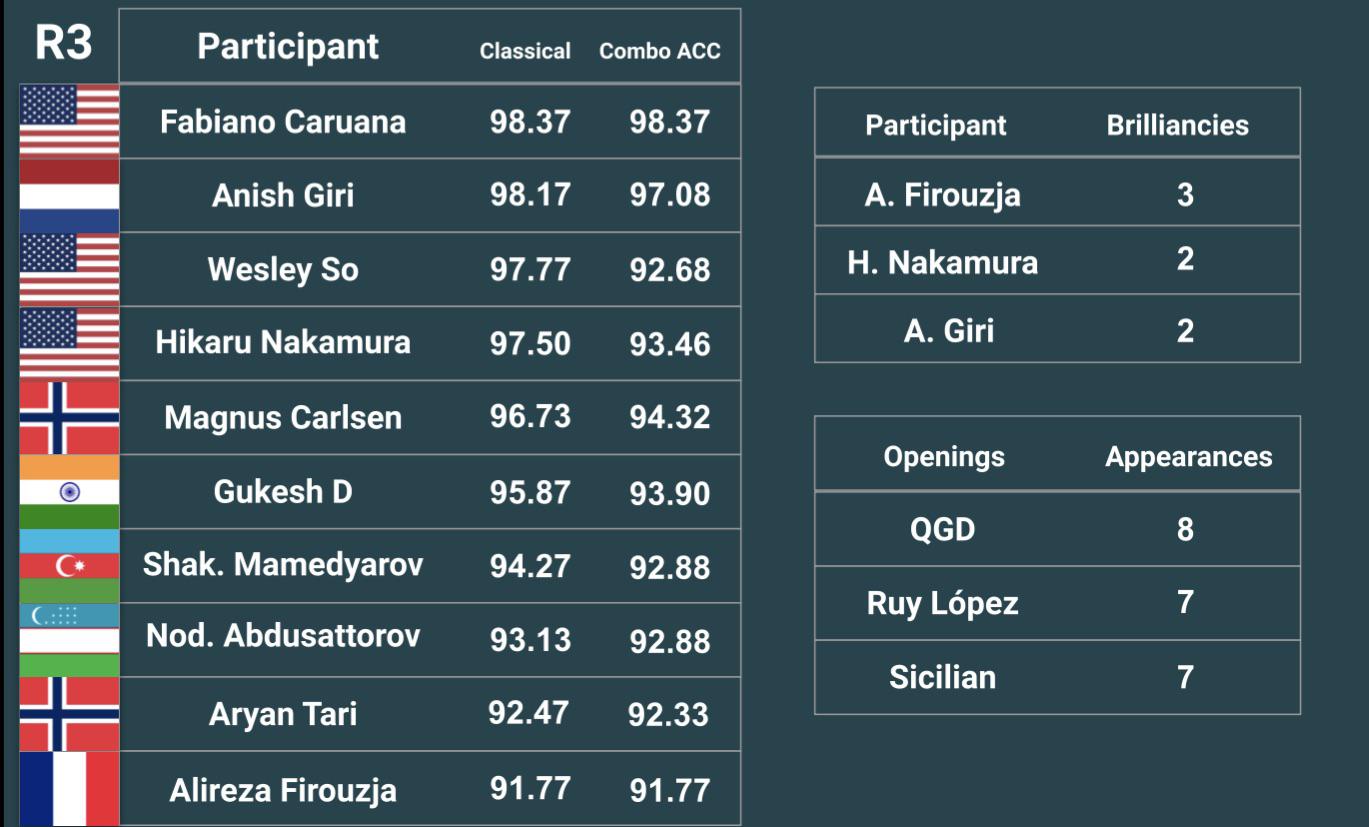This screenshot has height=827, width=1369.
Task: Select the Hikaru Nakamura player name
Action: [x=283, y=343]
